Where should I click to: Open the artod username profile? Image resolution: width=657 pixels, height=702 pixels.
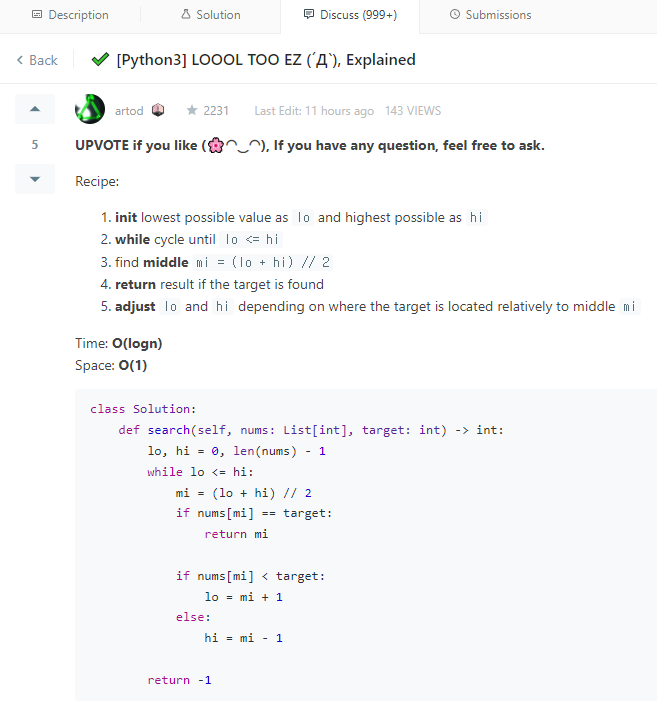pos(129,111)
